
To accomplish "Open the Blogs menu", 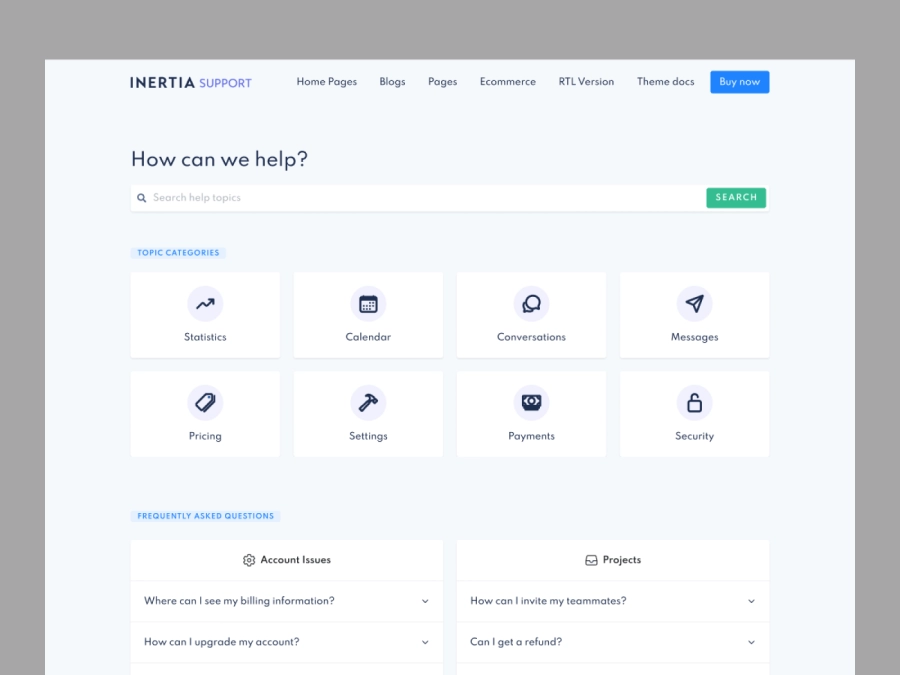I will (392, 82).
